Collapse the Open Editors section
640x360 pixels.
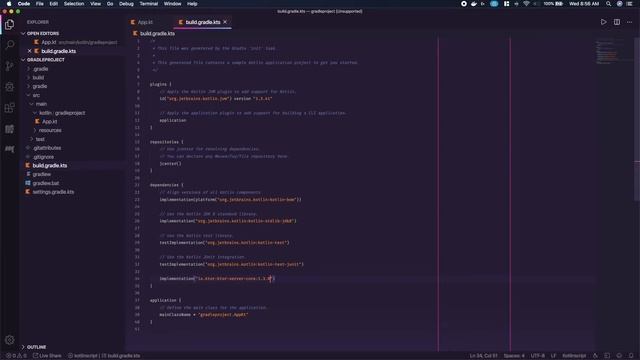click(40, 33)
